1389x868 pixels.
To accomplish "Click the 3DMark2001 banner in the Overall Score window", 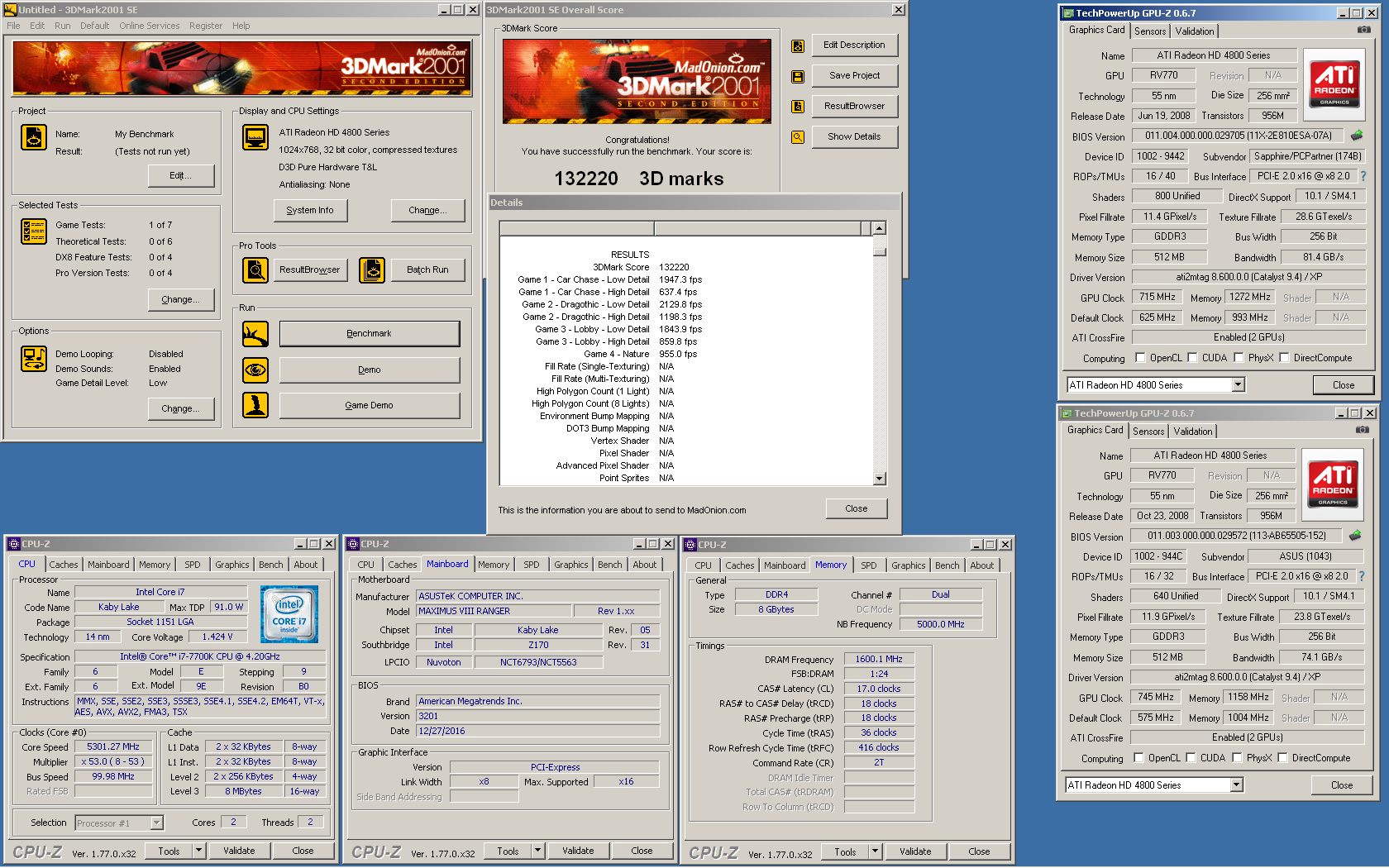I will tap(637, 81).
